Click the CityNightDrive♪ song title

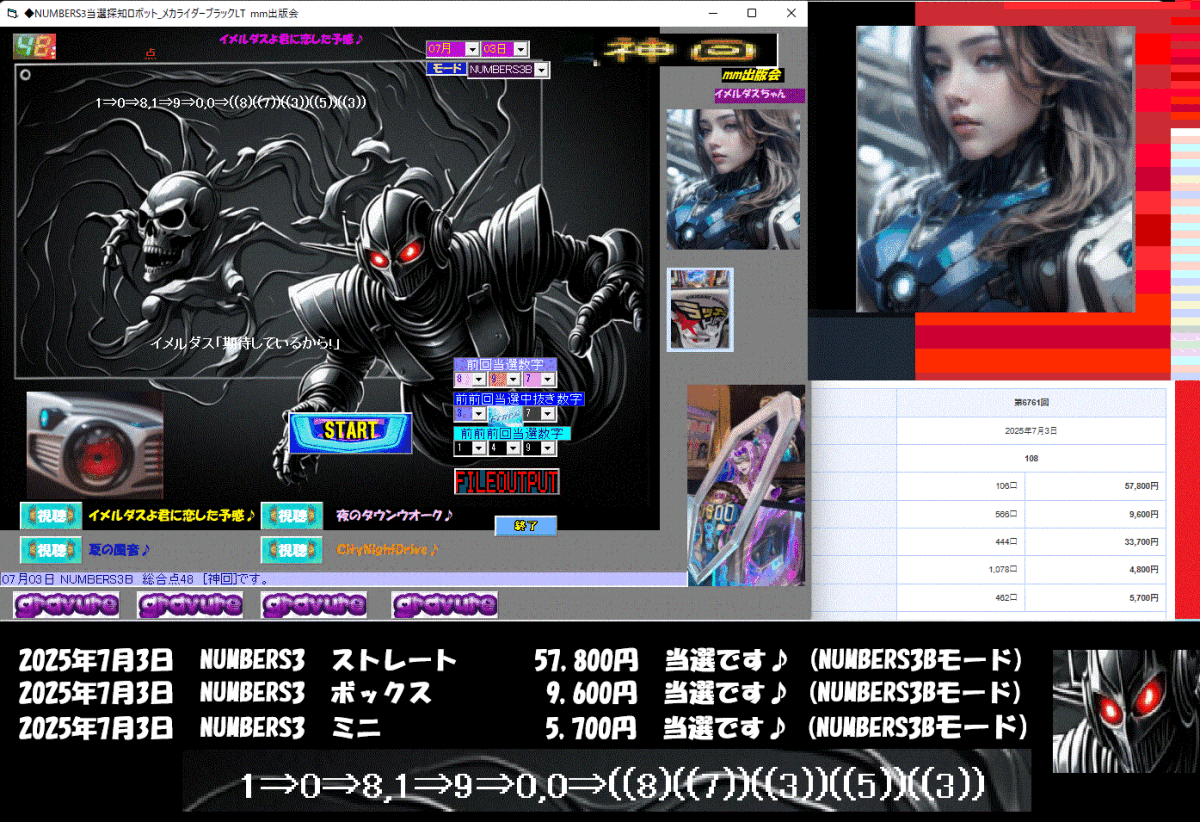coord(388,550)
